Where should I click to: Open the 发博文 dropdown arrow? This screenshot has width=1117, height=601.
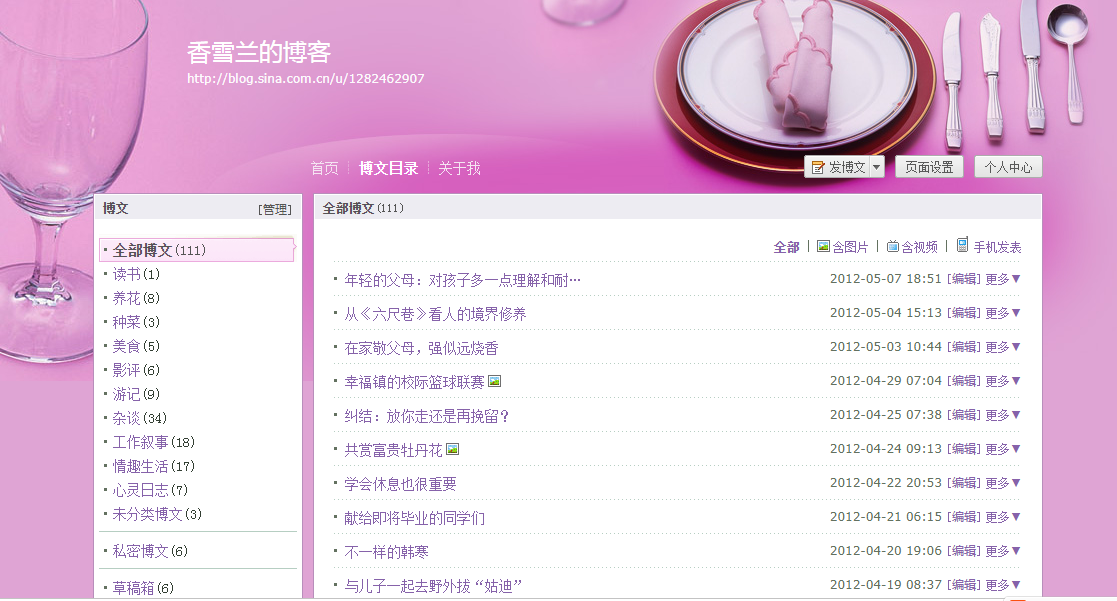[x=877, y=167]
